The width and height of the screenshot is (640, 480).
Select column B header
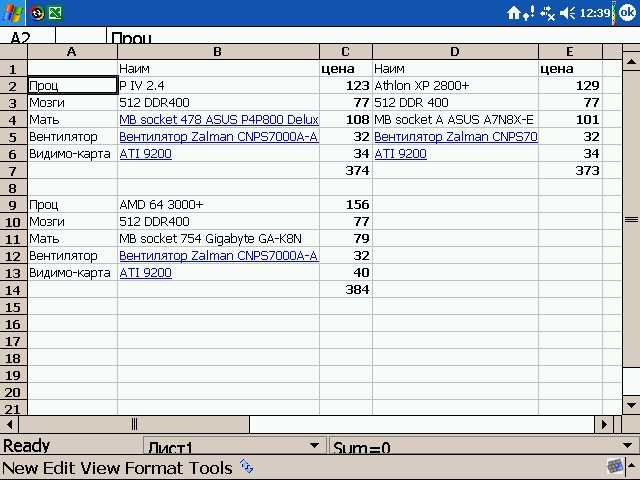point(218,51)
